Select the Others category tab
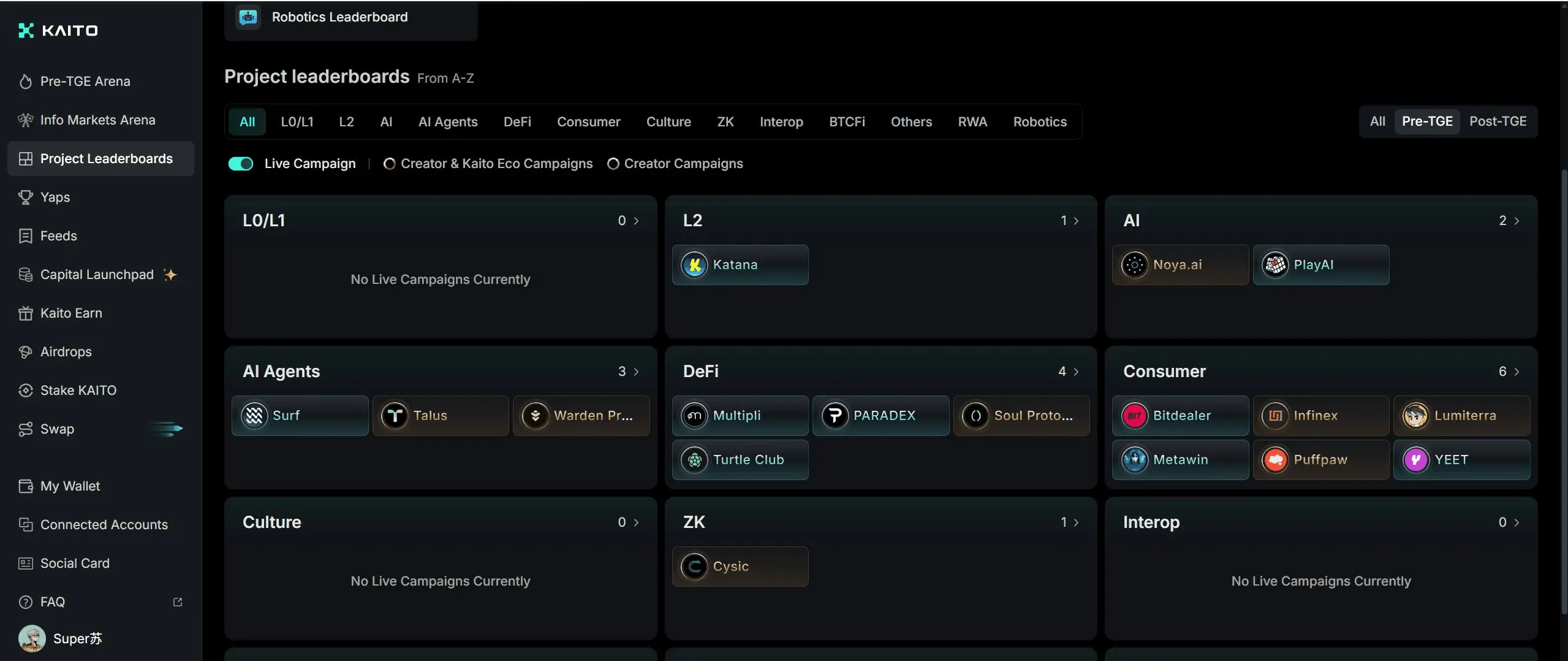This screenshot has width=1568, height=661. 911,122
